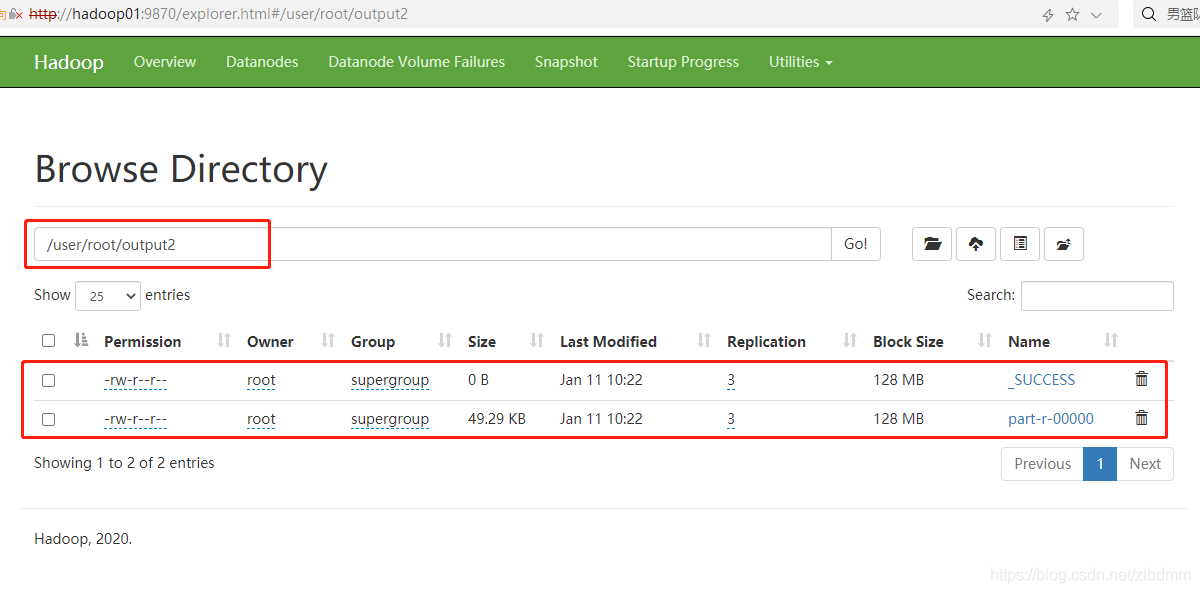The height and width of the screenshot is (593, 1200).
Task: Click the sort order icon beside select-all checkbox
Action: [x=81, y=341]
